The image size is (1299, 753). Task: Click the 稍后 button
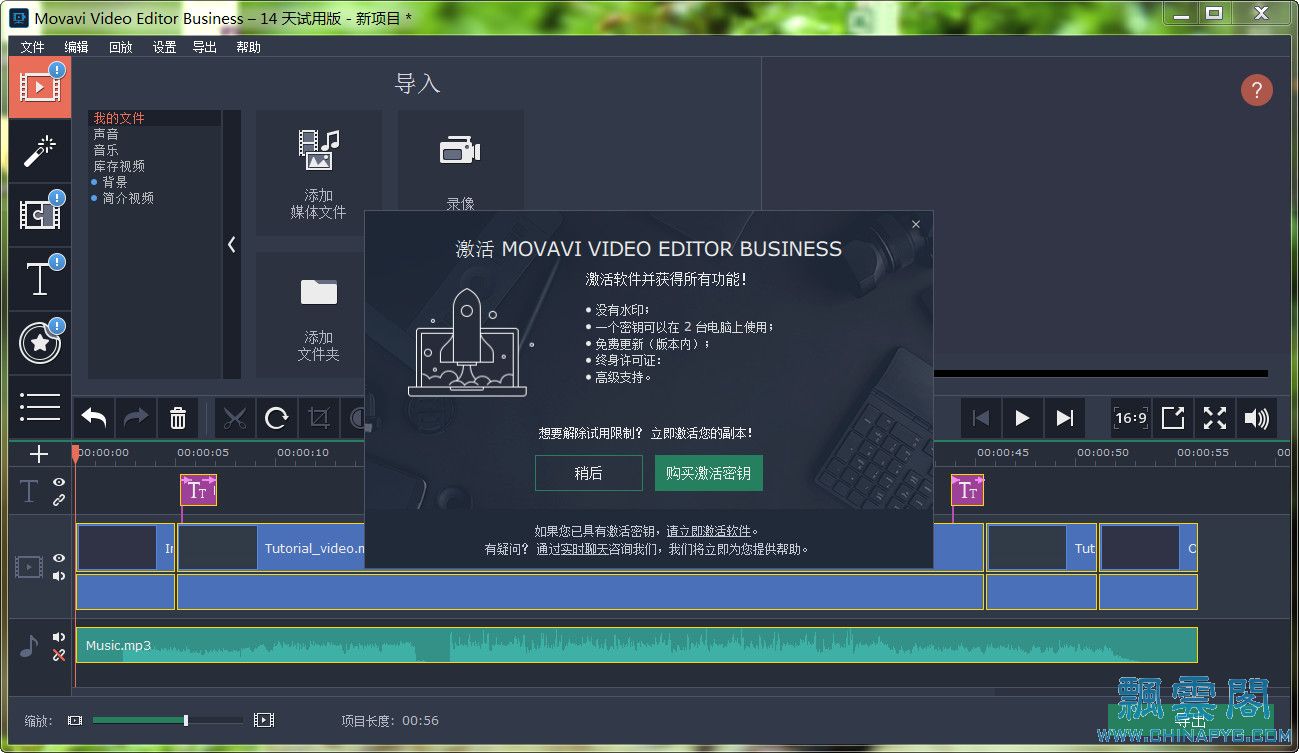[589, 473]
